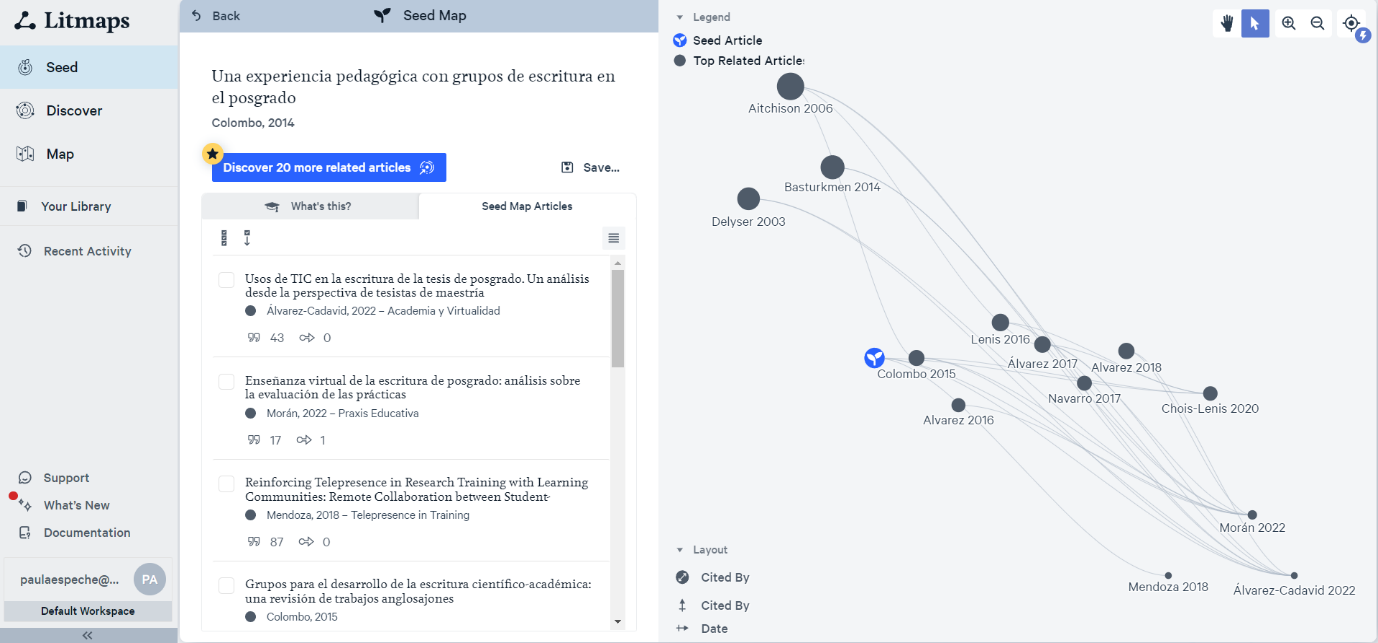The image size is (1378, 643).
Task: Open Discover in the sidebar
Action: tap(74, 111)
